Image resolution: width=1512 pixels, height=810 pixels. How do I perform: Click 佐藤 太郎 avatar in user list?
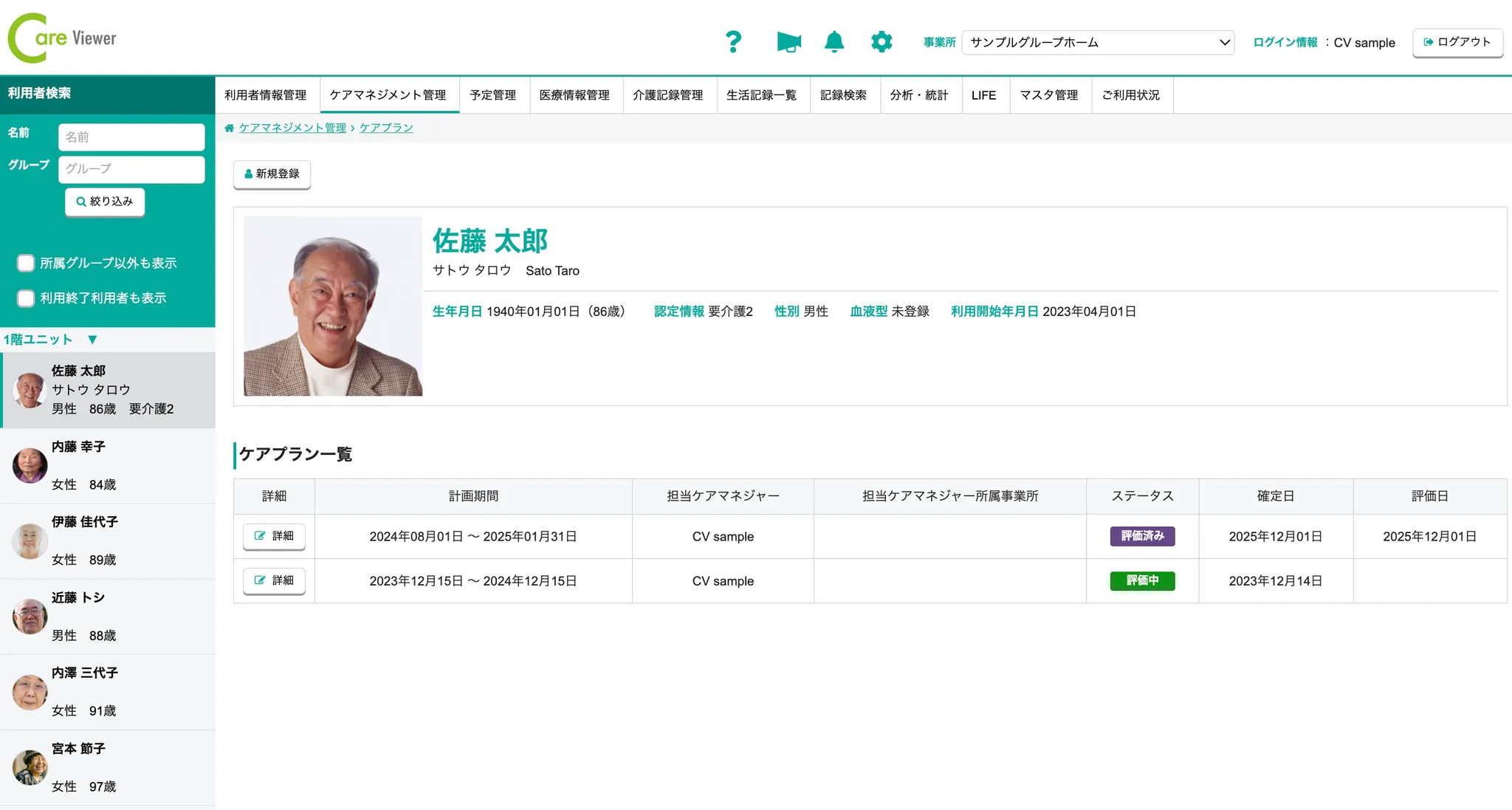(30, 390)
